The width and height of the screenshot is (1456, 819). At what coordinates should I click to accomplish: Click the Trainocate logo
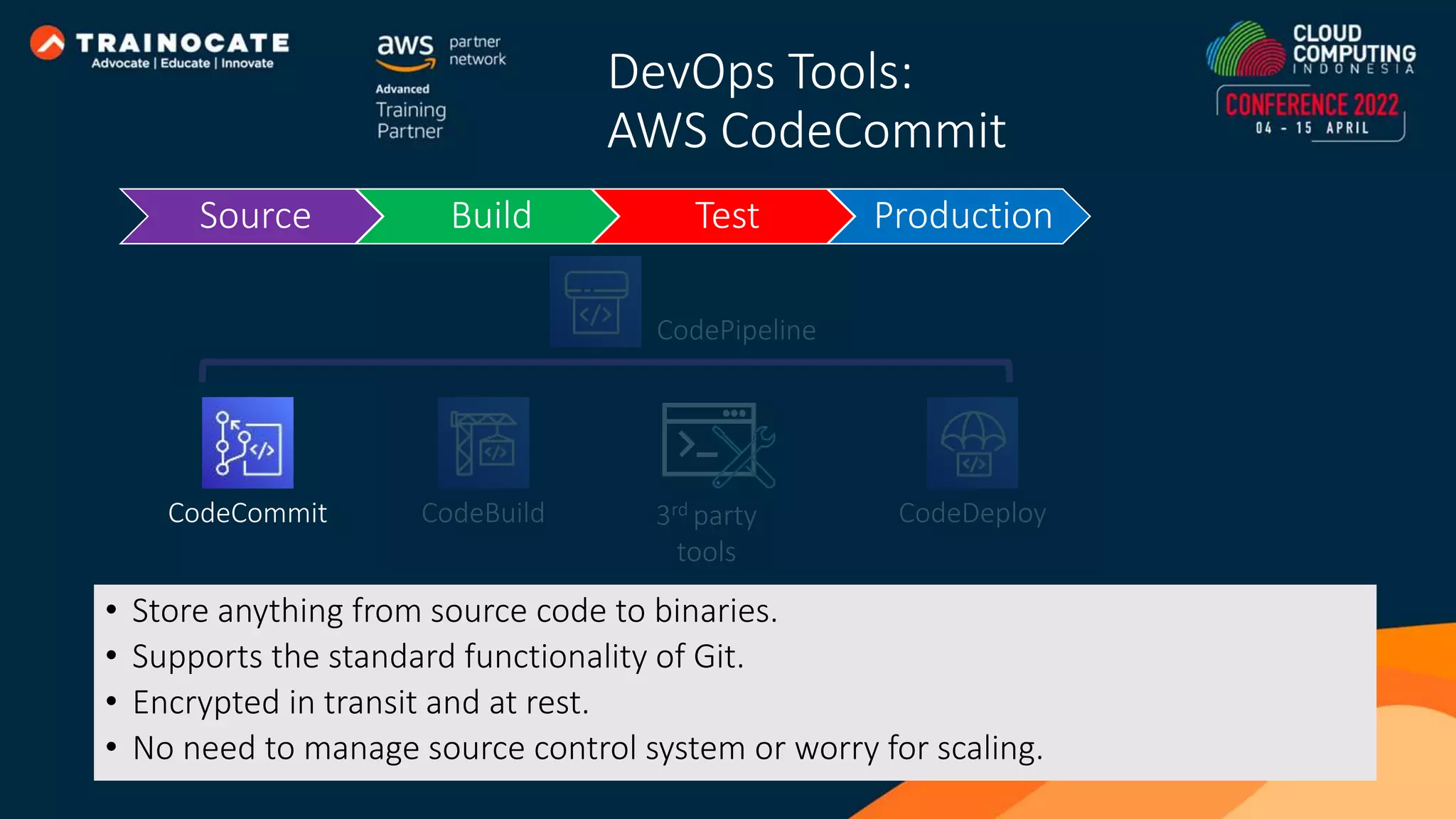coord(160,47)
